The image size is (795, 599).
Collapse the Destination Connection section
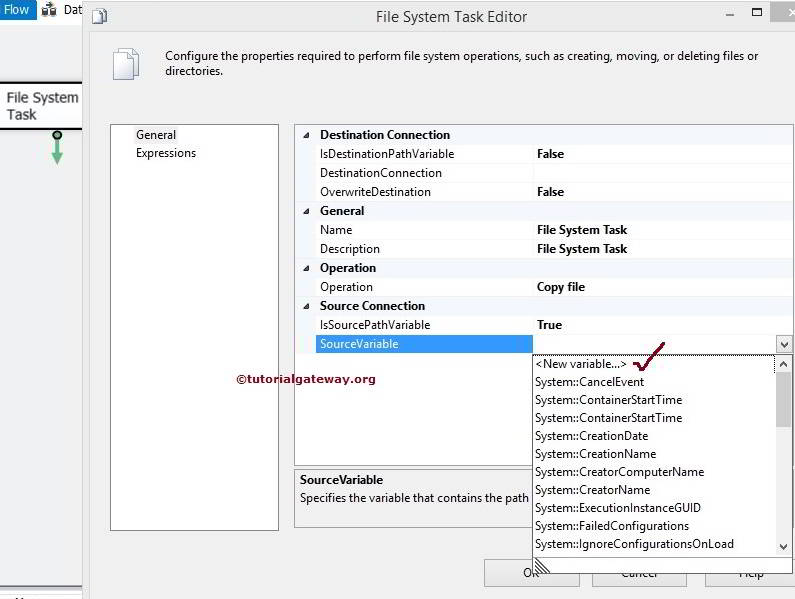[x=306, y=135]
